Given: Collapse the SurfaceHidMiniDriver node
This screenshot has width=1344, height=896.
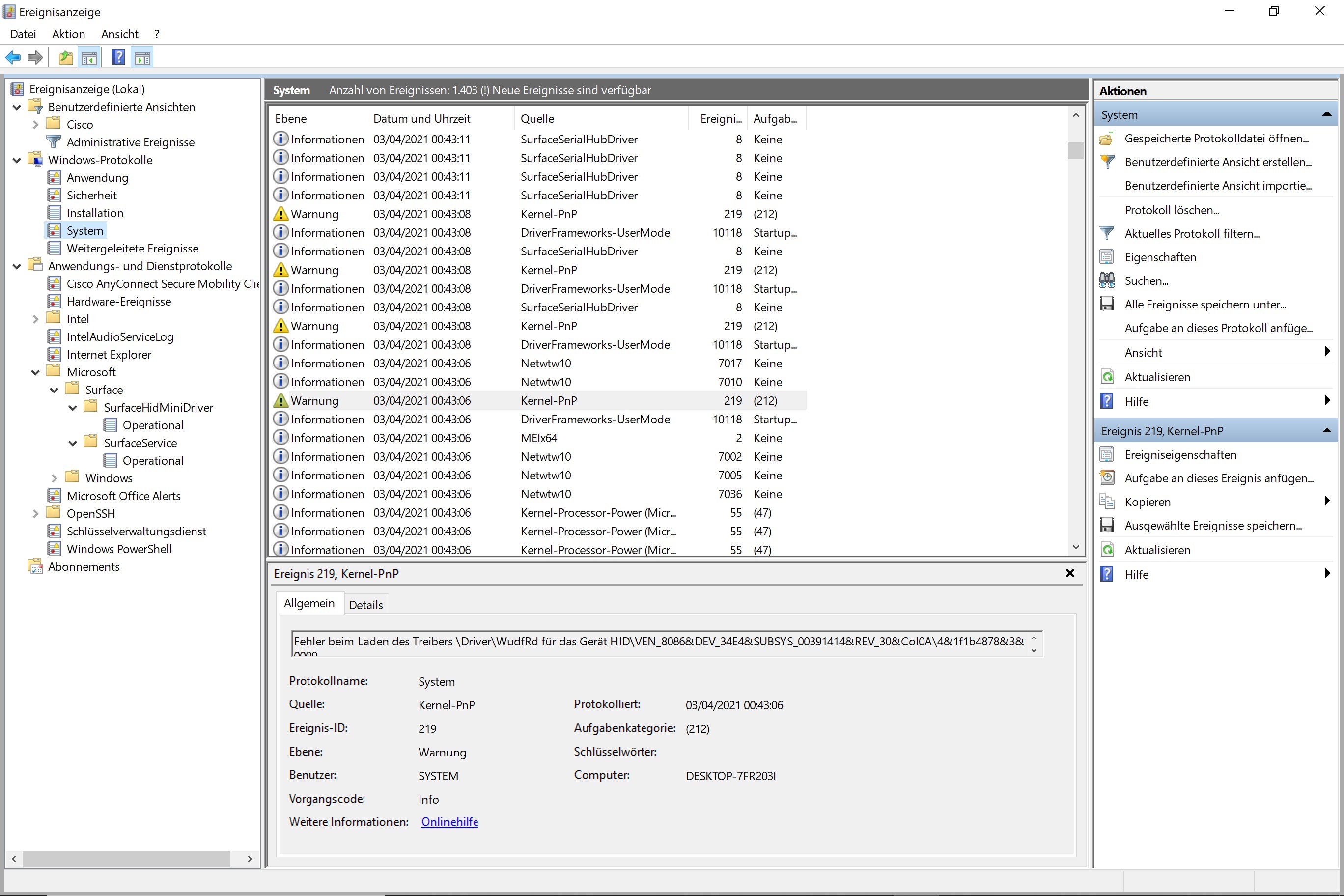Looking at the screenshot, I should point(73,407).
